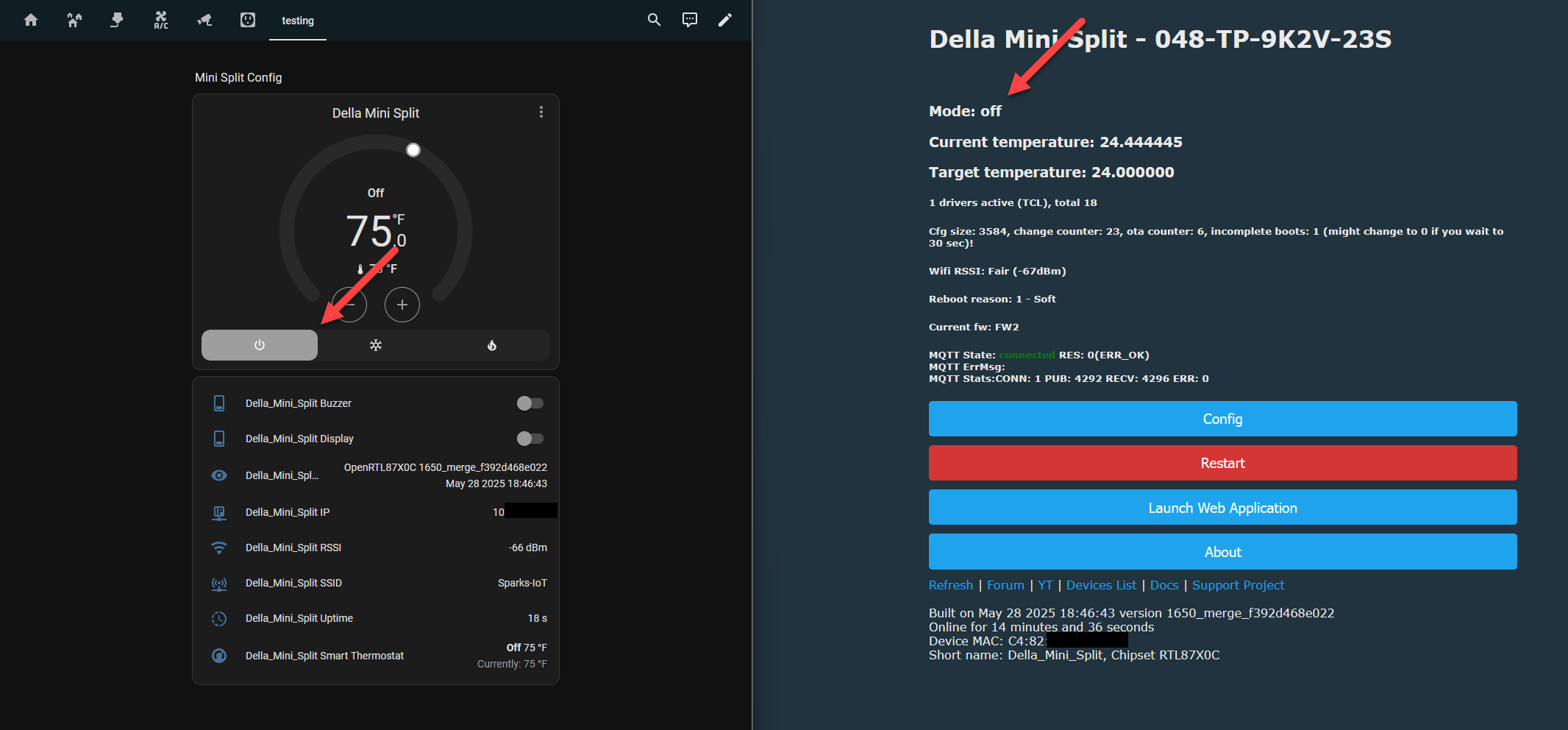The height and width of the screenshot is (730, 1568).
Task: Click the 'Wifi RSSI: Fair (-67dBm)' text
Action: [997, 271]
